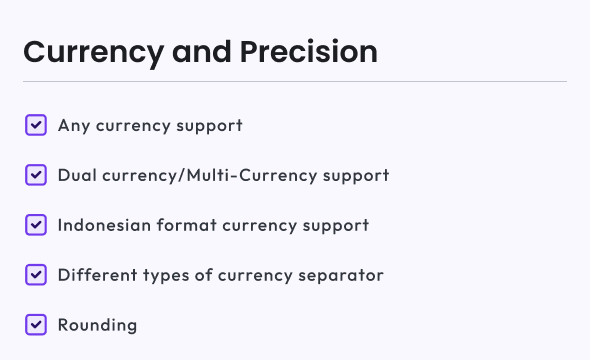Select the Different types of currency separator label
Screen dimensions: 590x360
click(220, 275)
